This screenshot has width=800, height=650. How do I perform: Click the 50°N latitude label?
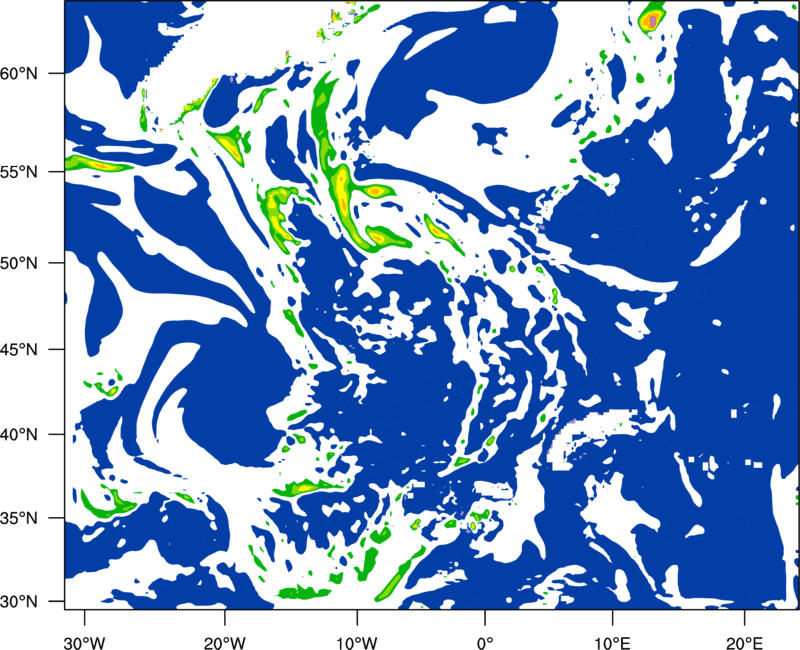19,263
